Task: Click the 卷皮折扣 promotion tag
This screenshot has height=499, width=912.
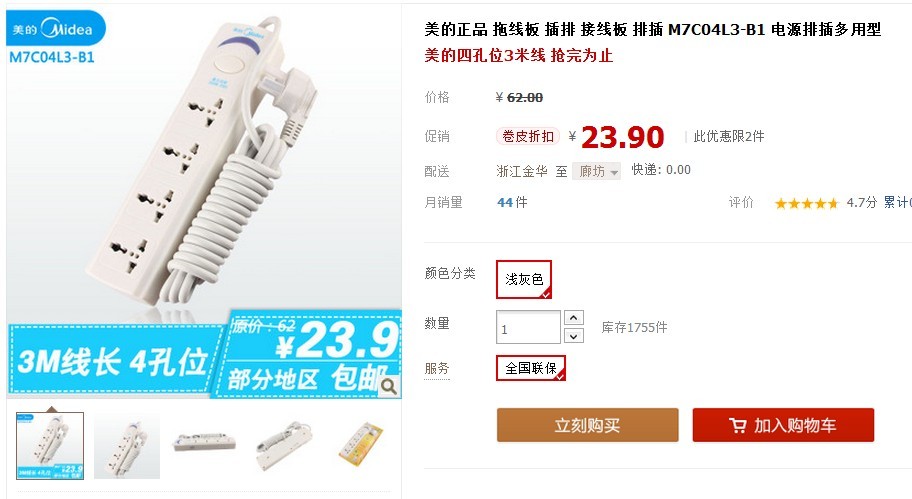Action: pos(528,136)
